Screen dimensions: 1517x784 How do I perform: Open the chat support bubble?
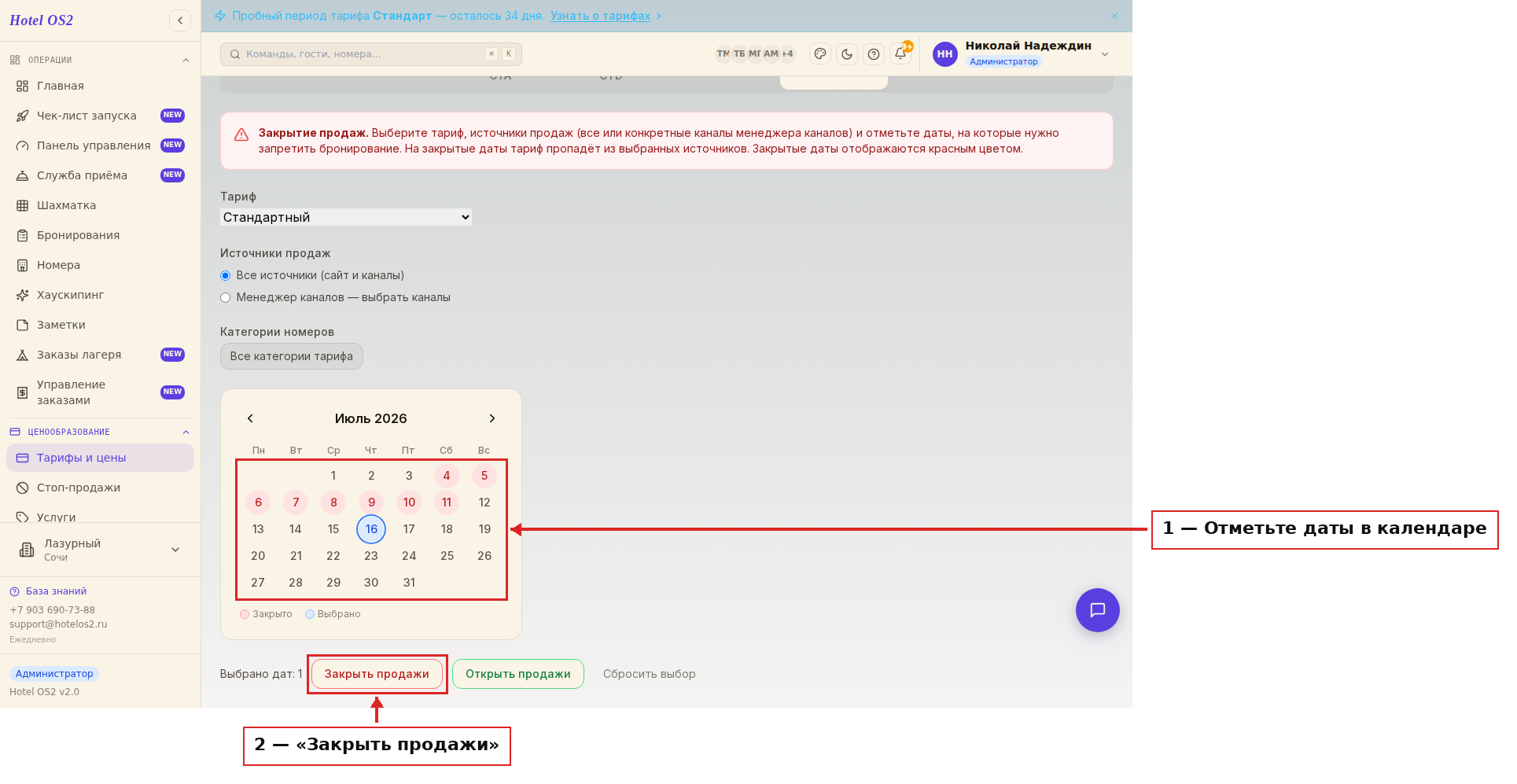pyautogui.click(x=1097, y=610)
